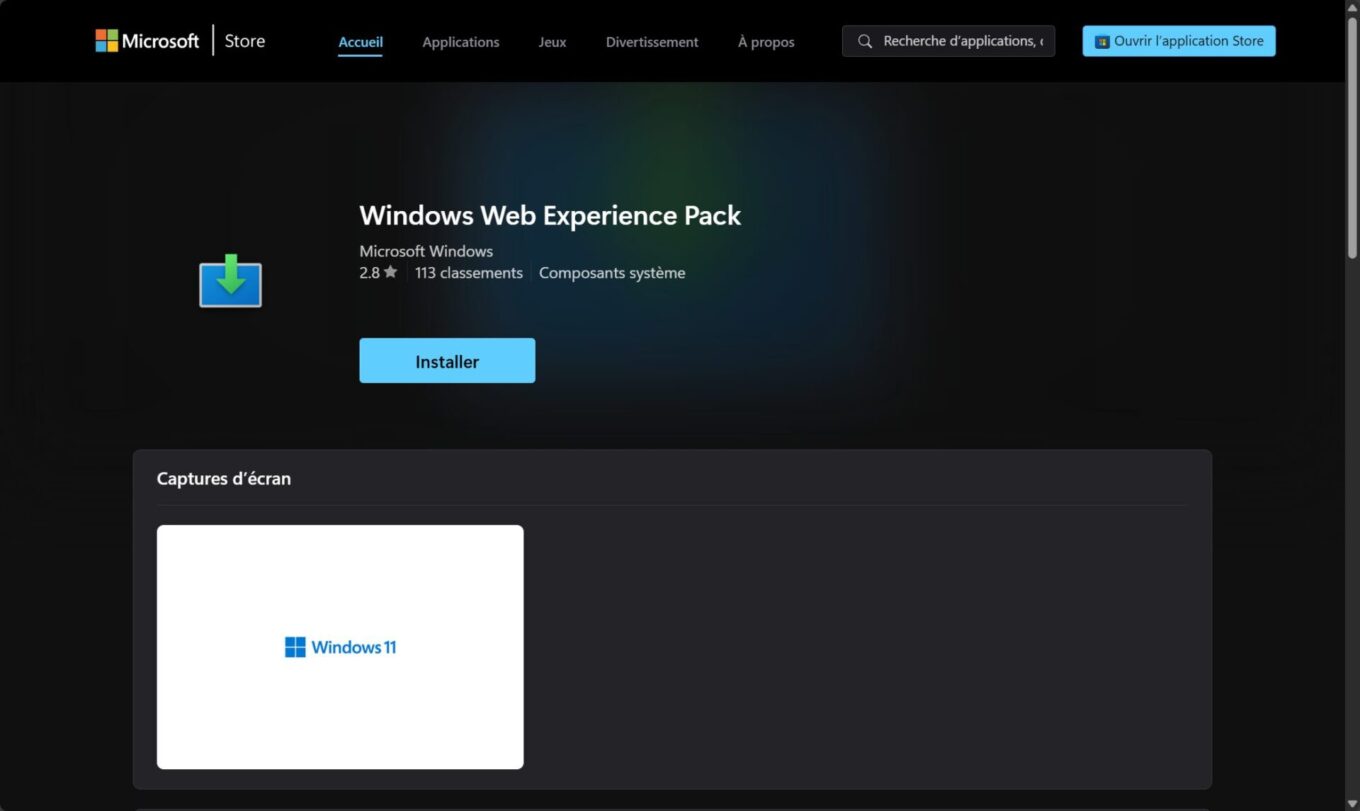The image size is (1360, 811).
Task: Open the Applications menu item
Action: pos(461,42)
